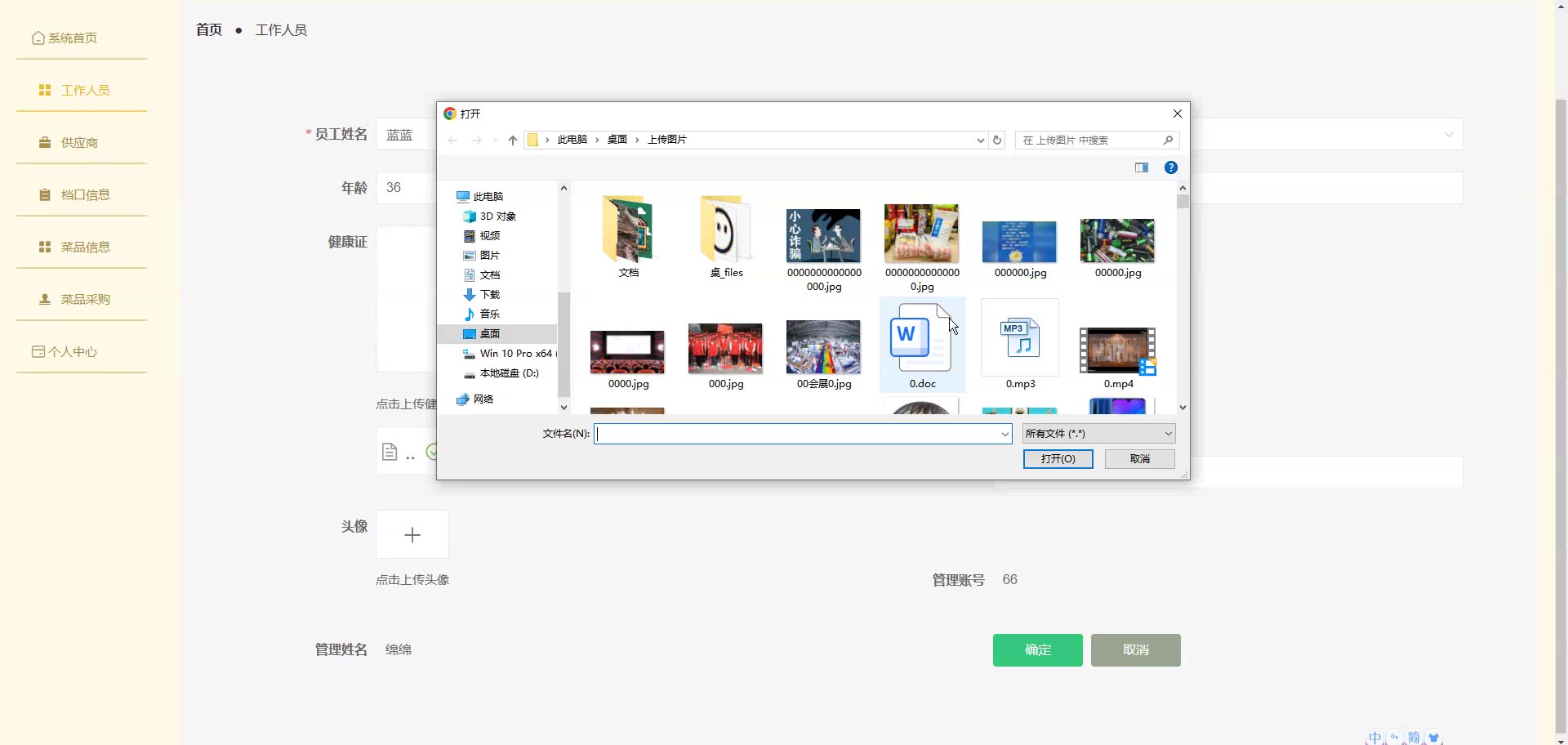Open file dialog help

coord(1171,167)
